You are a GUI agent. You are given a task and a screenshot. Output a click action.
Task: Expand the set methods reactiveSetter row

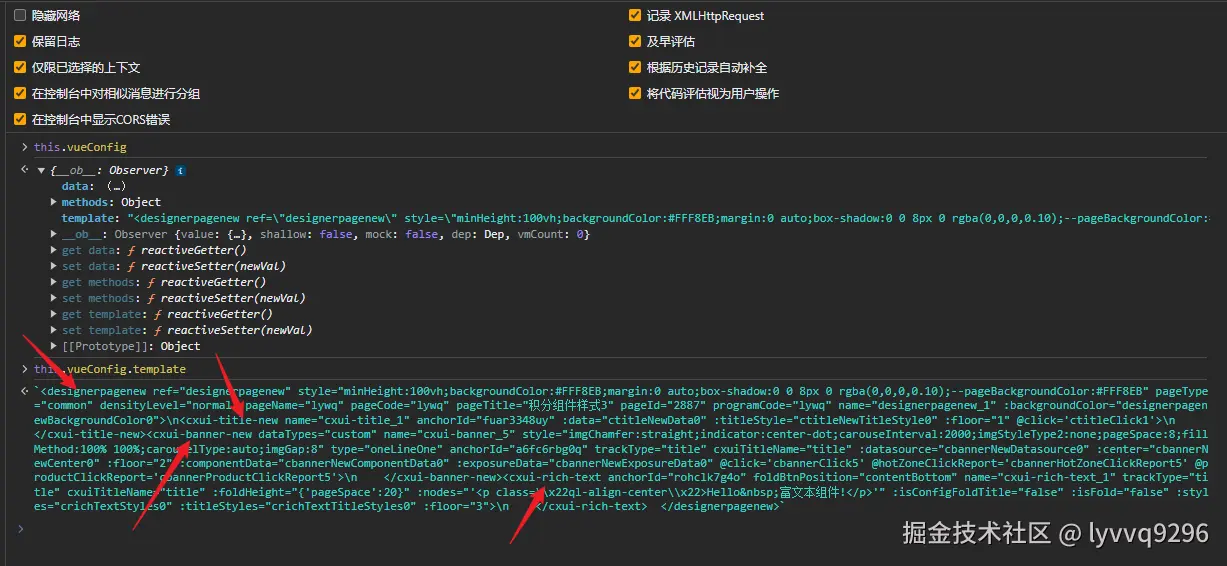coord(53,298)
